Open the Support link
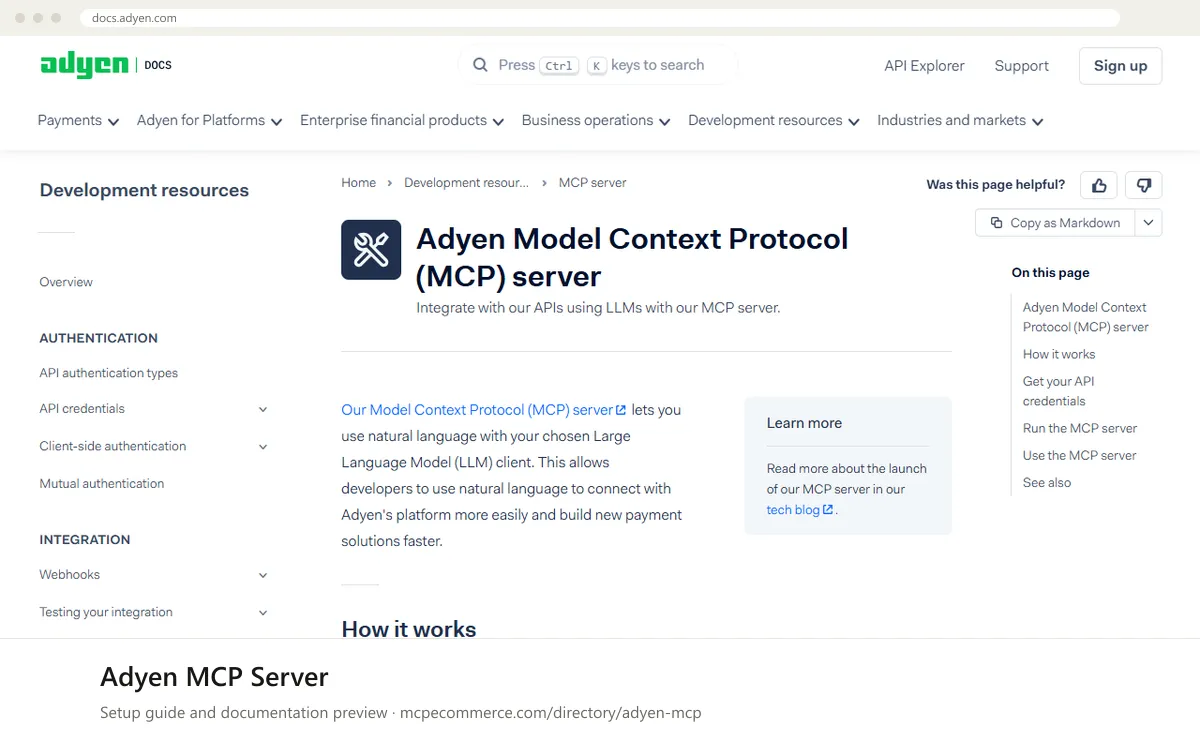 [x=1021, y=66]
